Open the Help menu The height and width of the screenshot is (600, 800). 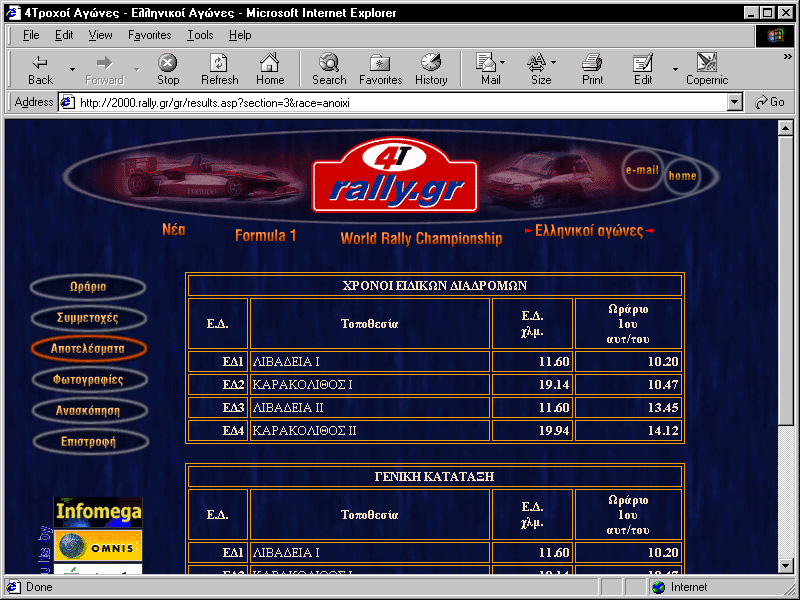[240, 35]
